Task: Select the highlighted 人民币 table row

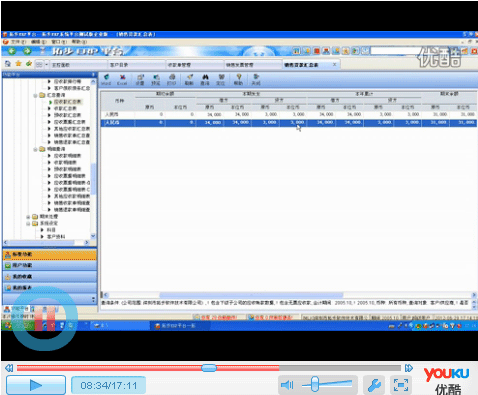Action: [x=289, y=123]
